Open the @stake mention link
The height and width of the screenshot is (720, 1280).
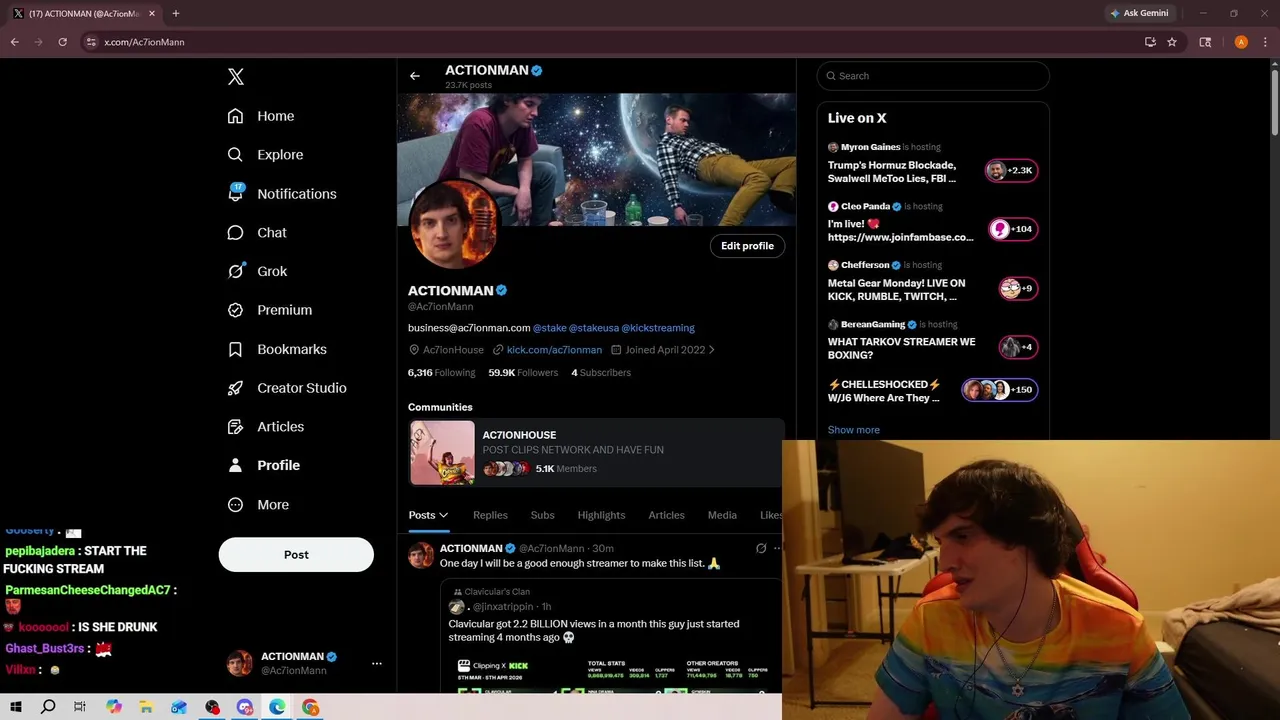pyautogui.click(x=550, y=328)
